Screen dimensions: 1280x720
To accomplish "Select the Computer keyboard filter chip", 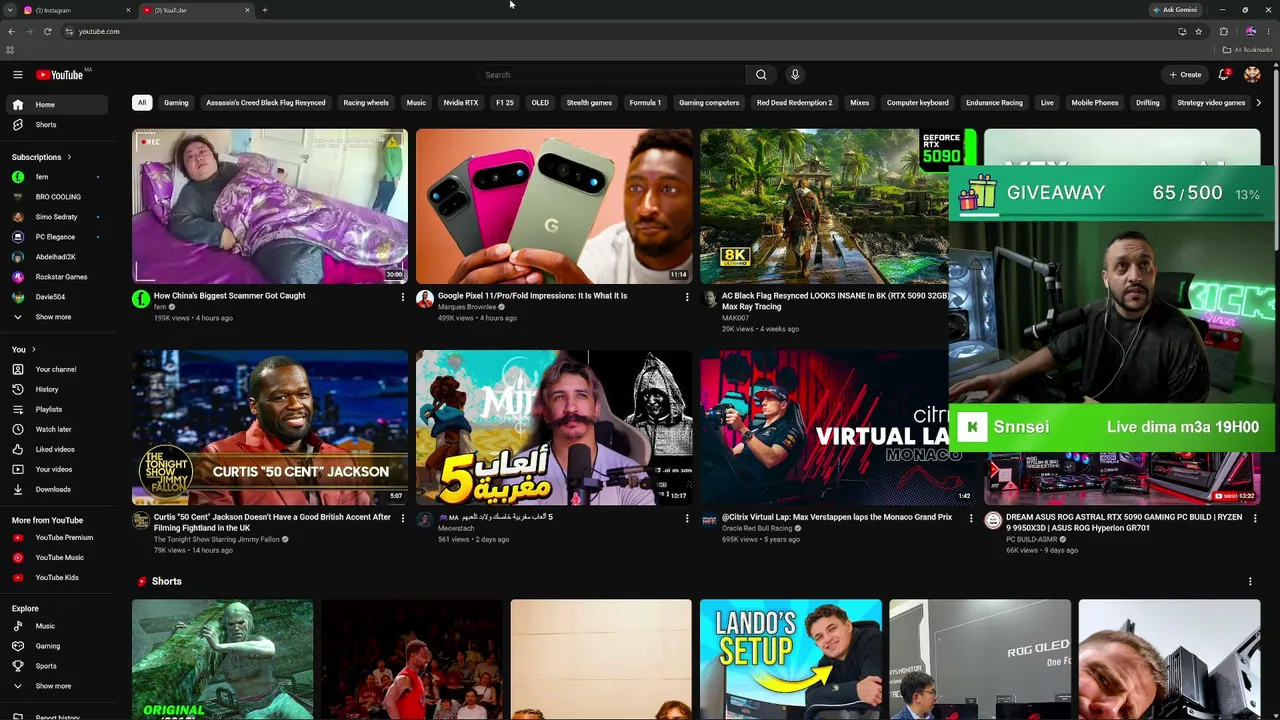I will (x=917, y=103).
